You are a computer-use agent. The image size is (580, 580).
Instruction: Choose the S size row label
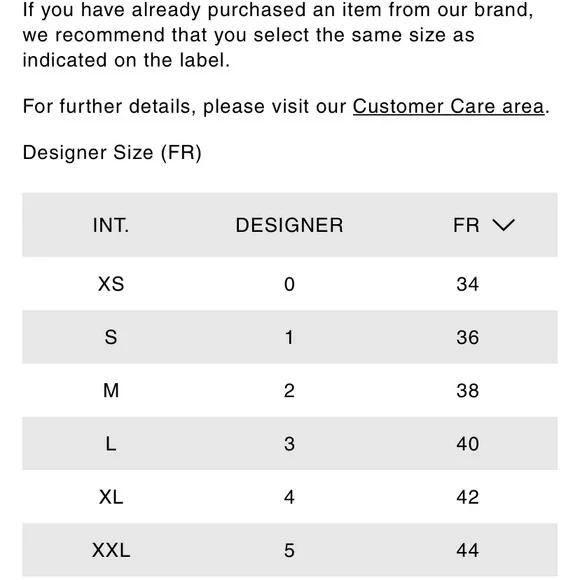tap(111, 337)
